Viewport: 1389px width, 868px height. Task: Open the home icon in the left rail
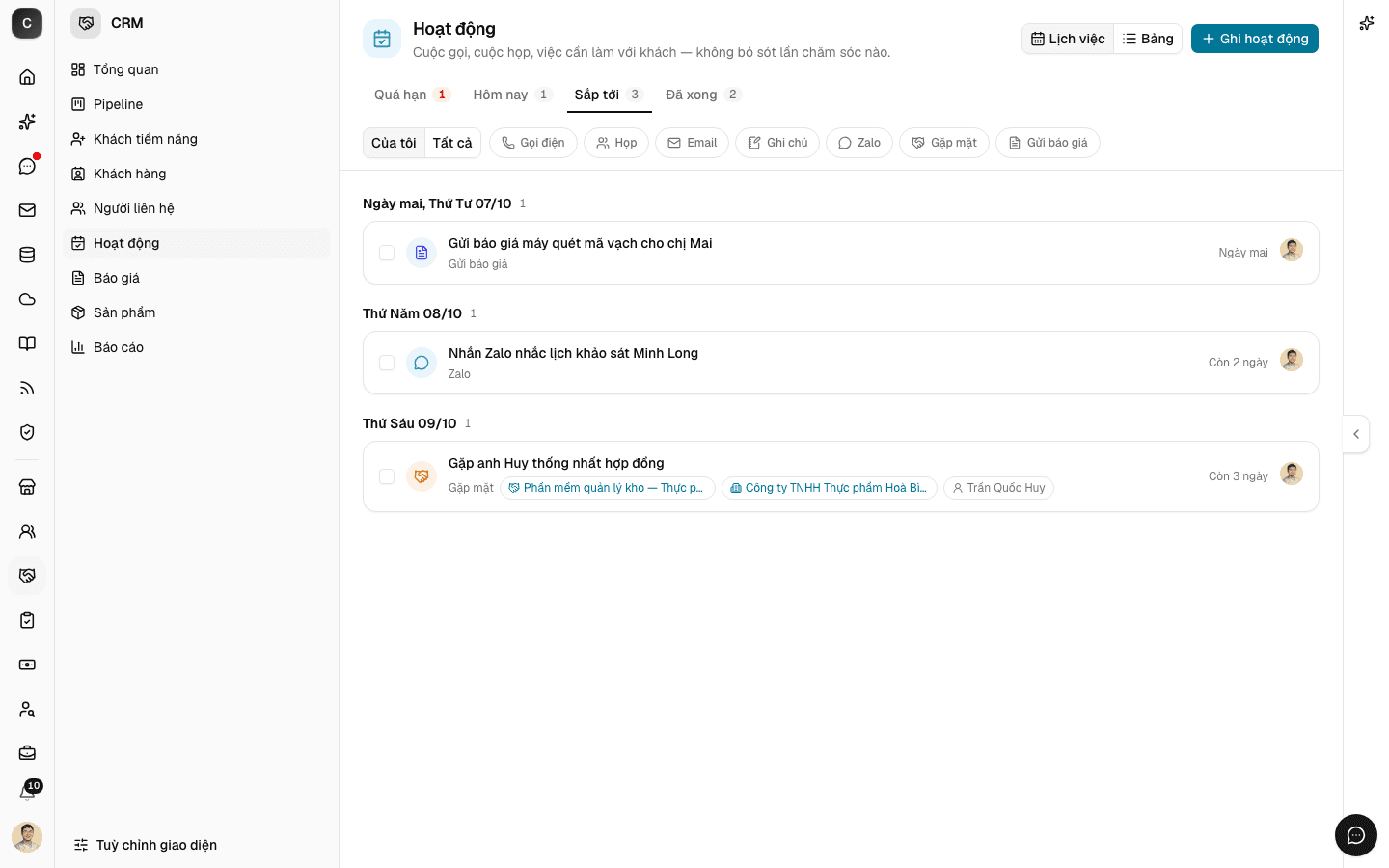(27, 77)
